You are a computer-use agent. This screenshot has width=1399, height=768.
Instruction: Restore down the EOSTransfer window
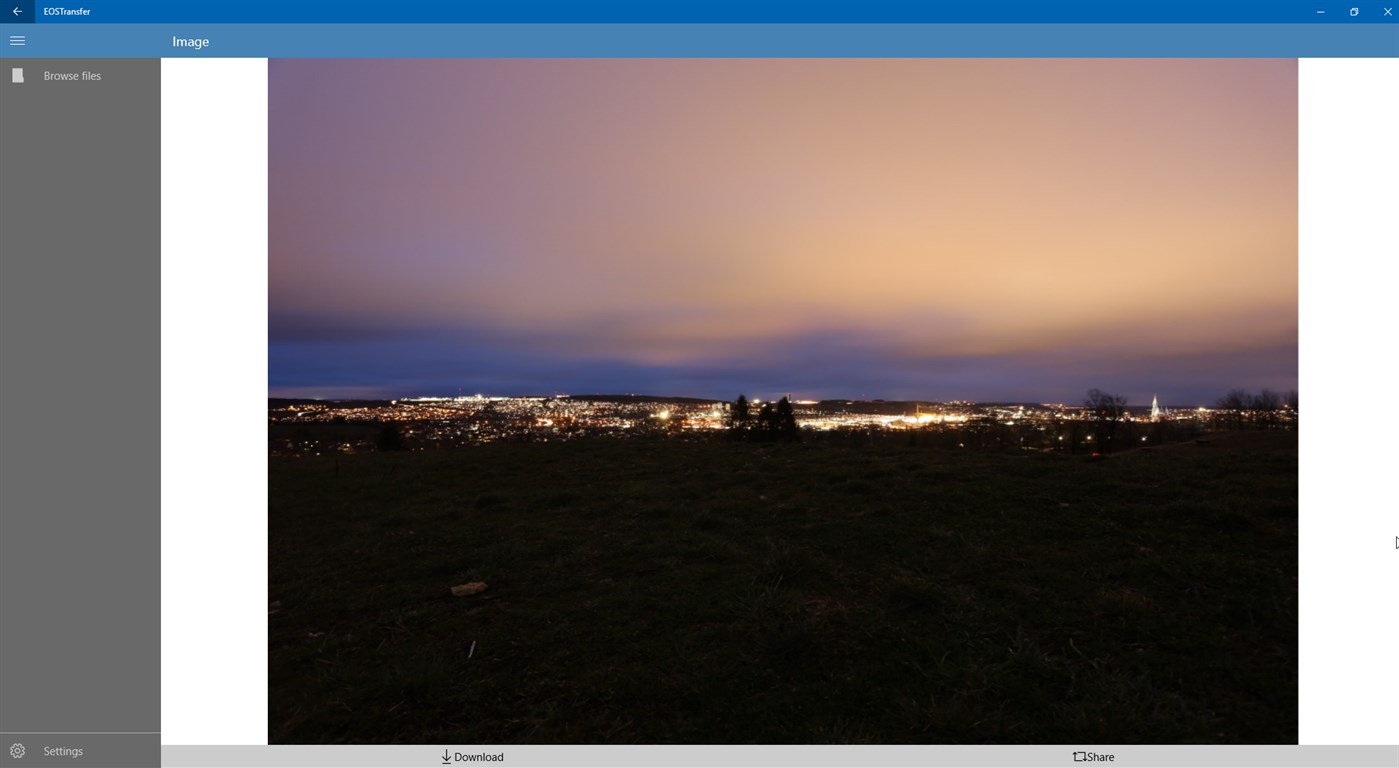click(1353, 11)
